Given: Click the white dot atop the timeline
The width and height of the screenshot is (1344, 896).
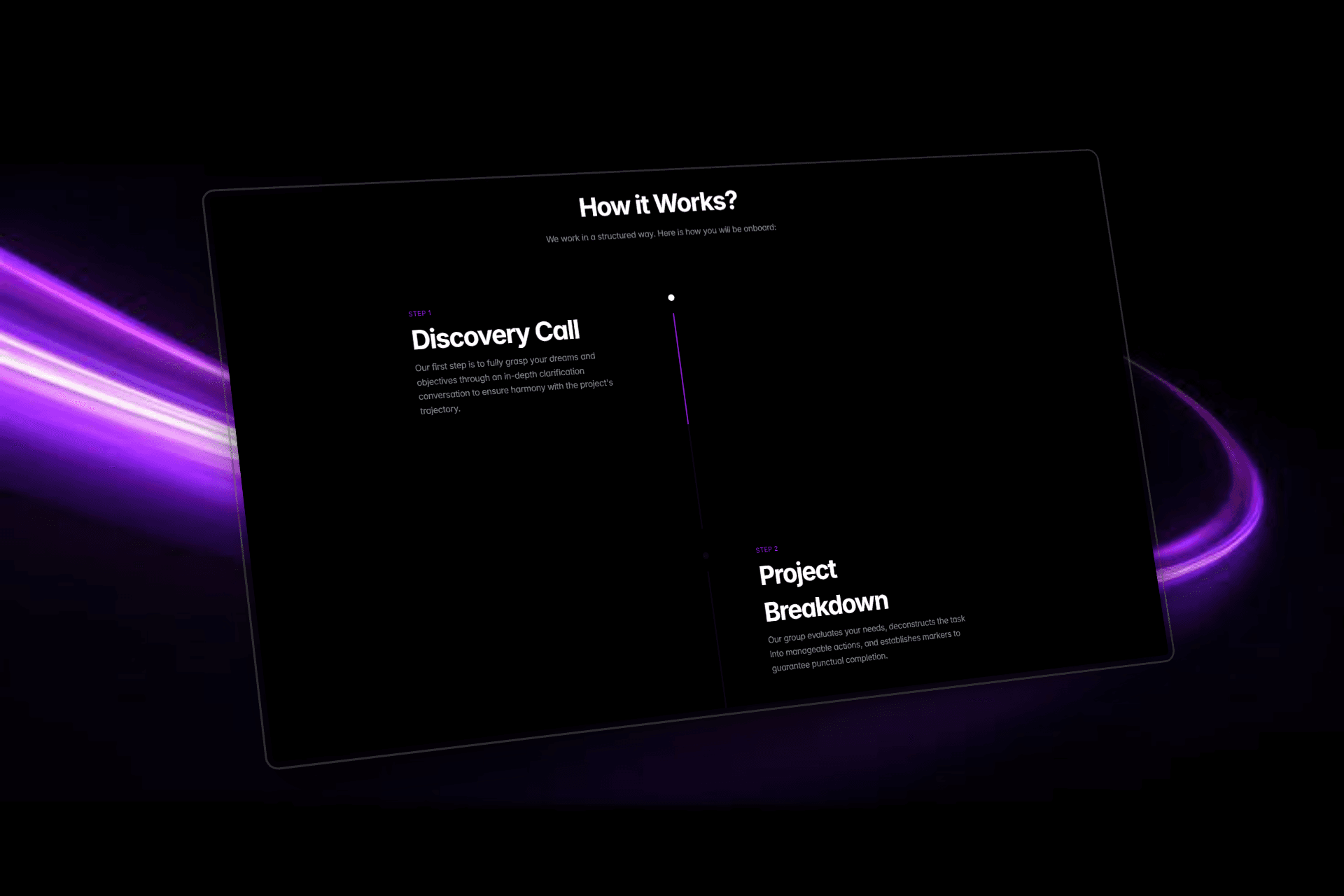Looking at the screenshot, I should pos(671,297).
